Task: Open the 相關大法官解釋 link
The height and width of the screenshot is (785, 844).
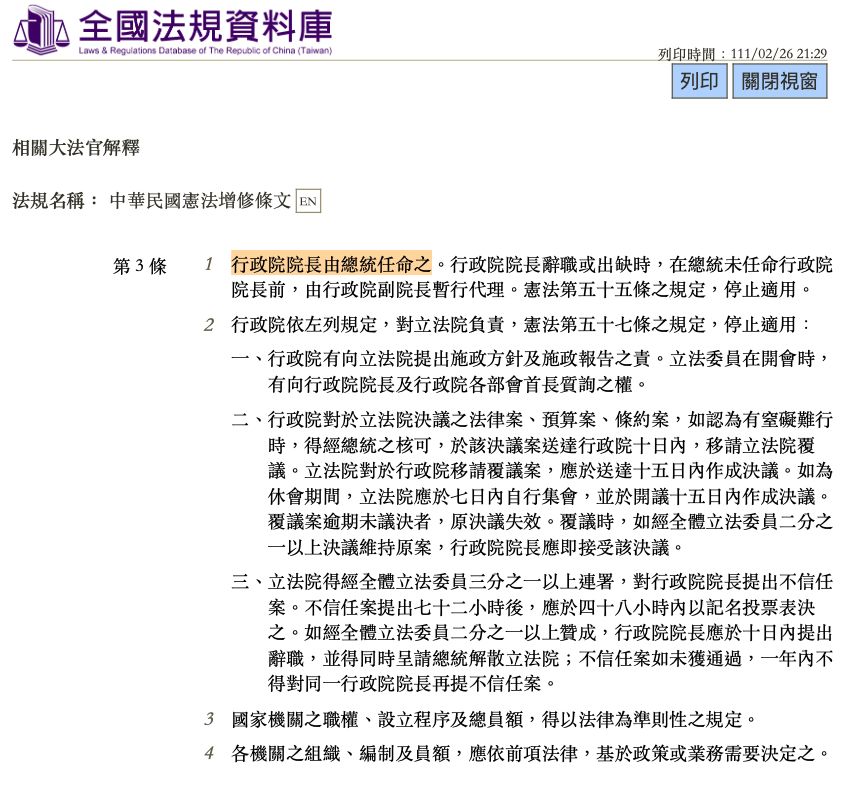Action: 76,148
